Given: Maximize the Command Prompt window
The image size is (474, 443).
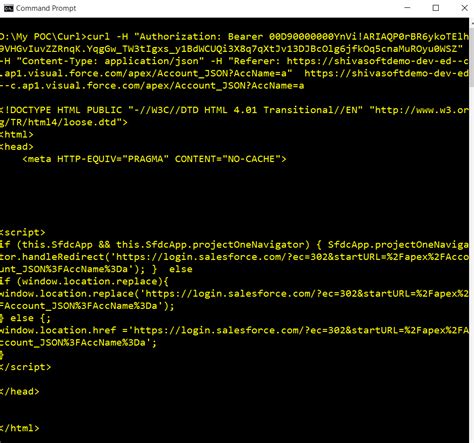Looking at the screenshot, I should [435, 8].
